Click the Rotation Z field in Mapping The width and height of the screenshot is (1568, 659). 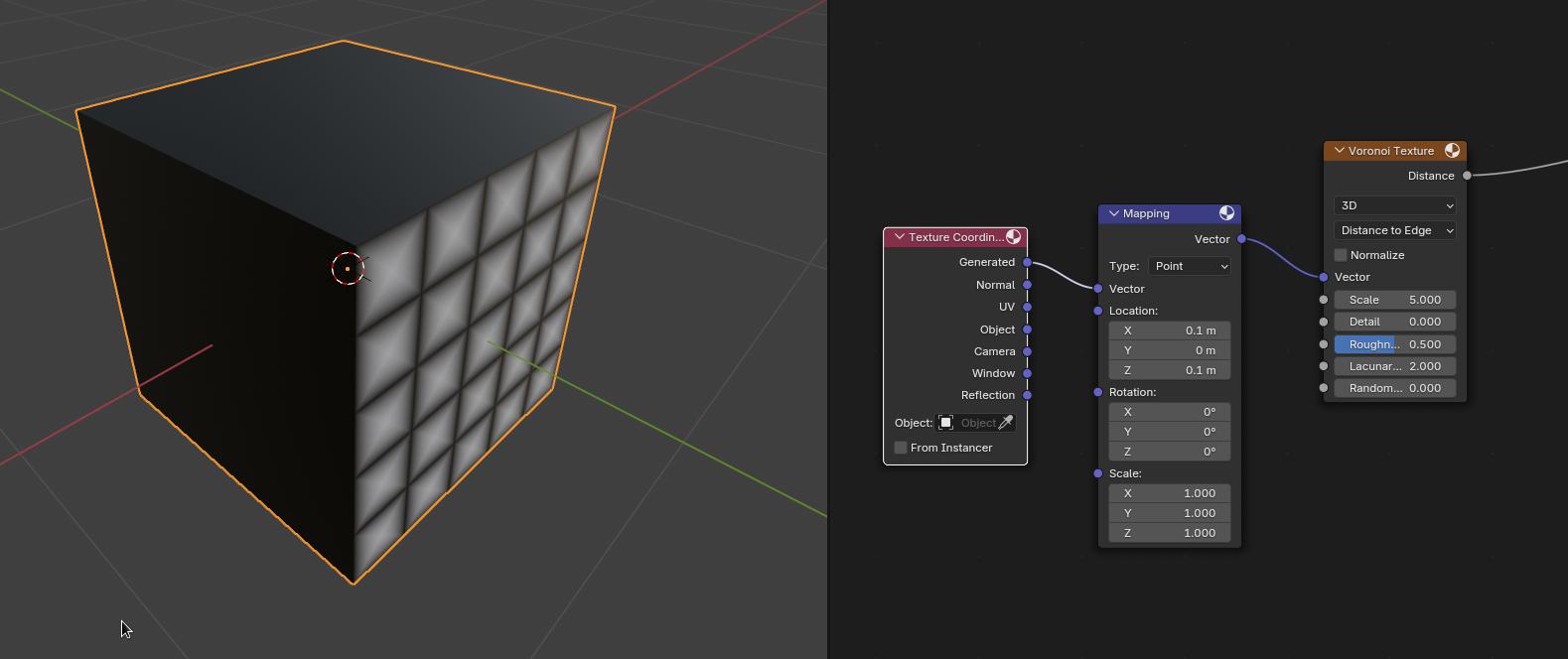click(1170, 452)
